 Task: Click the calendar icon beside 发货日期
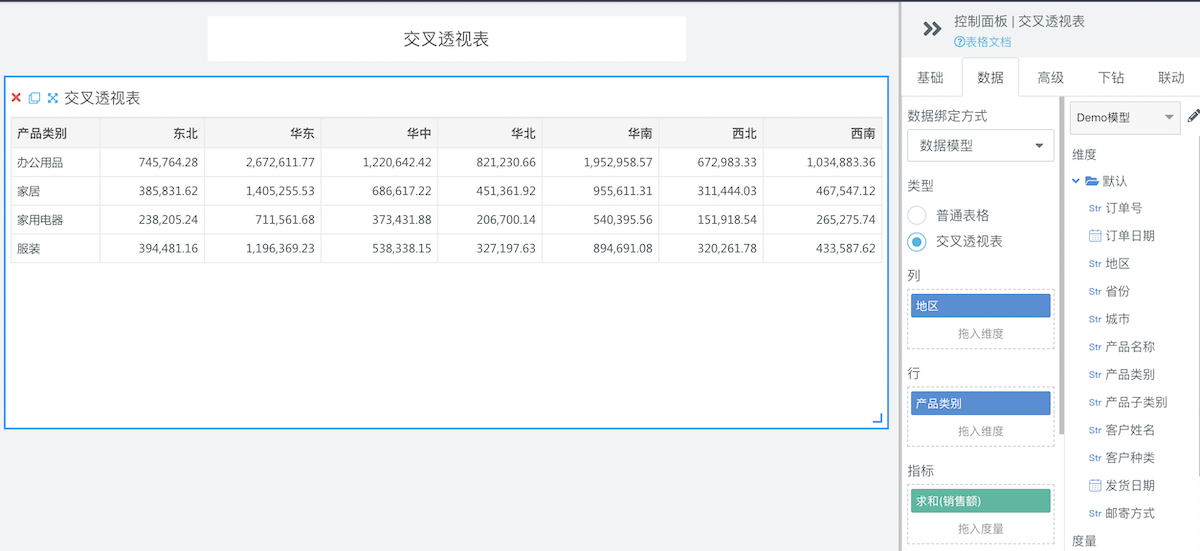coord(1095,485)
